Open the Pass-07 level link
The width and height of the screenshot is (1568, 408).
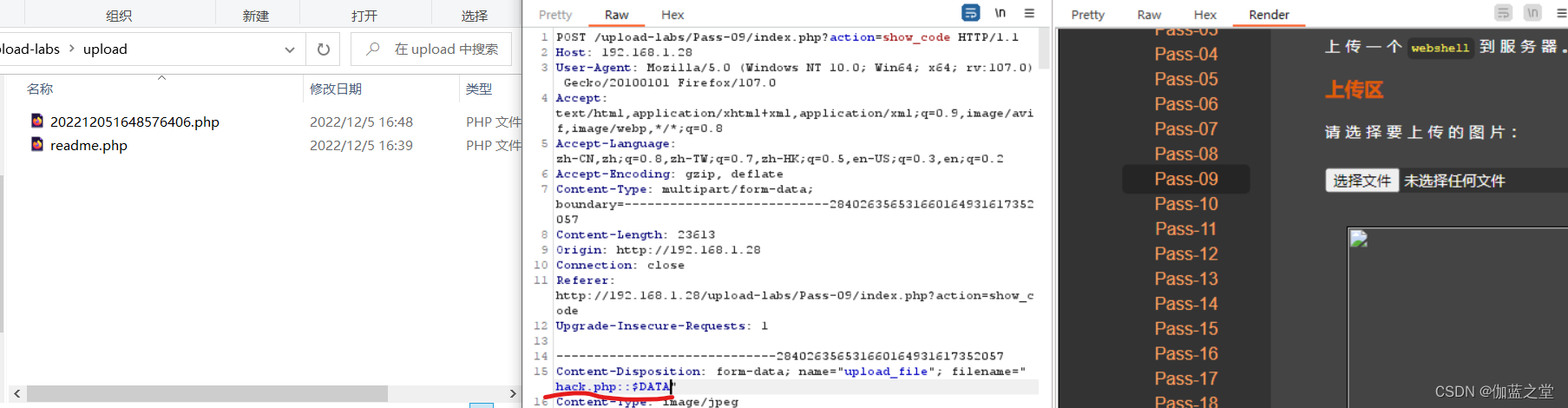click(1186, 129)
